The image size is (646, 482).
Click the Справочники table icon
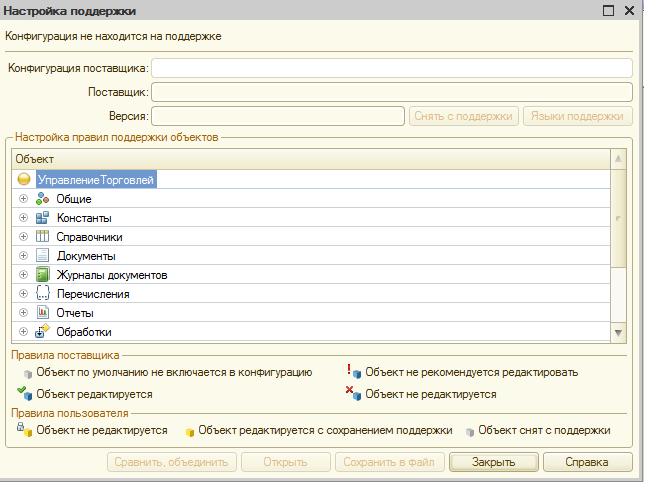point(42,237)
